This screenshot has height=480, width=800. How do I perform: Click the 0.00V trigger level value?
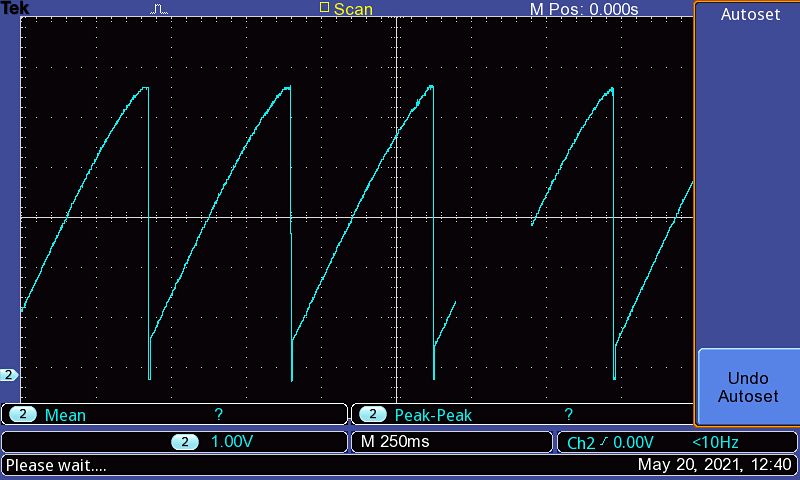[x=632, y=442]
